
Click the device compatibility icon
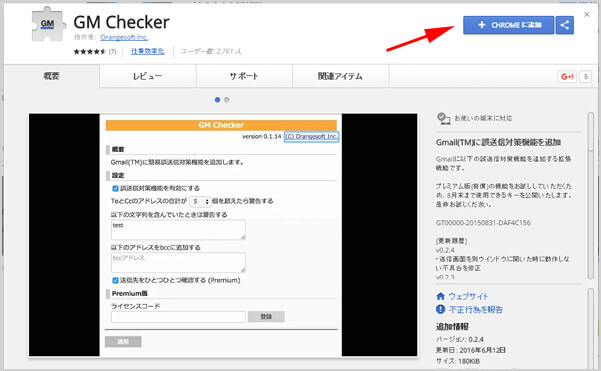pyautogui.click(x=443, y=118)
